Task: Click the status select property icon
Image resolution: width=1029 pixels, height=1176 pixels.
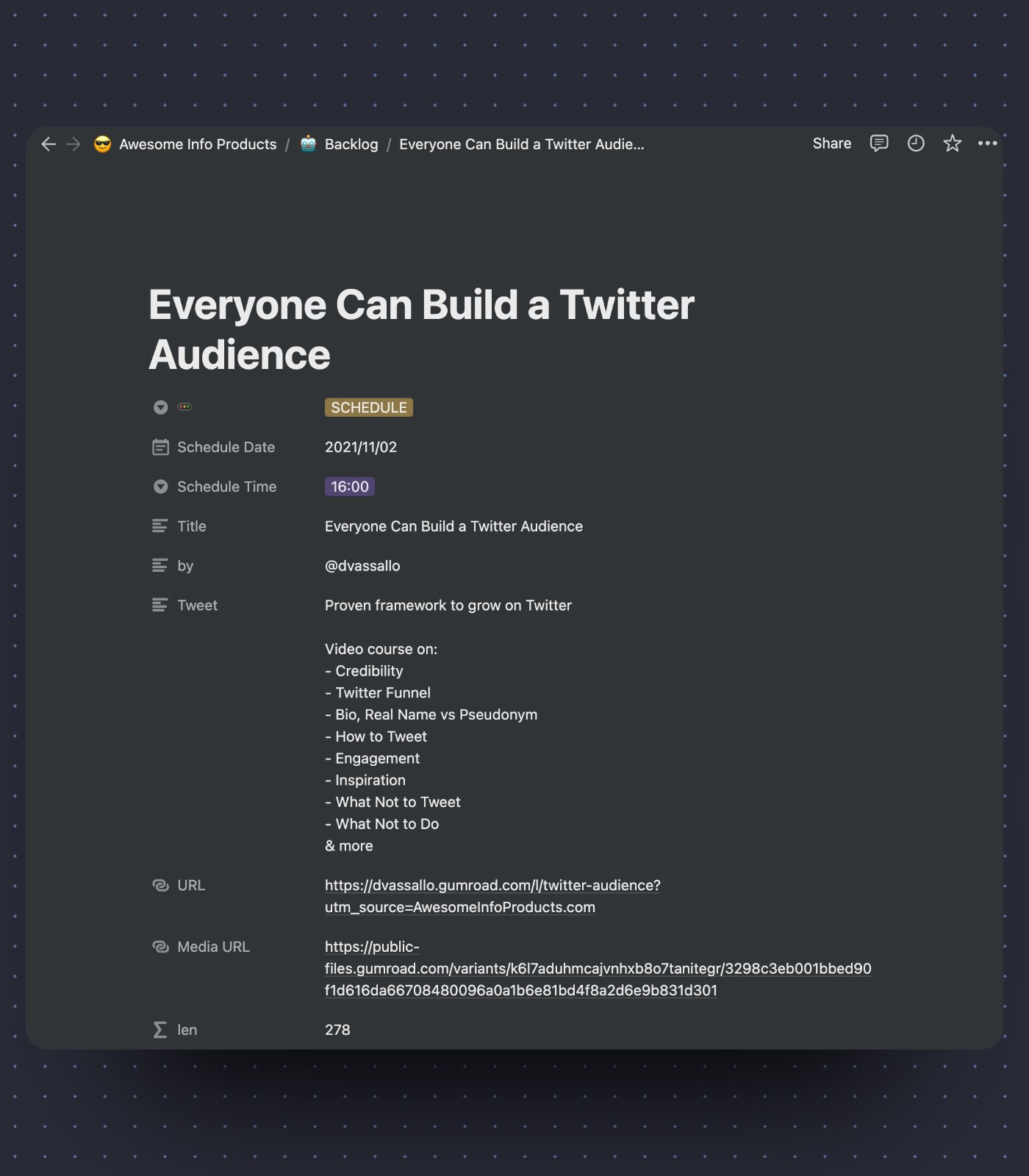Action: point(160,407)
